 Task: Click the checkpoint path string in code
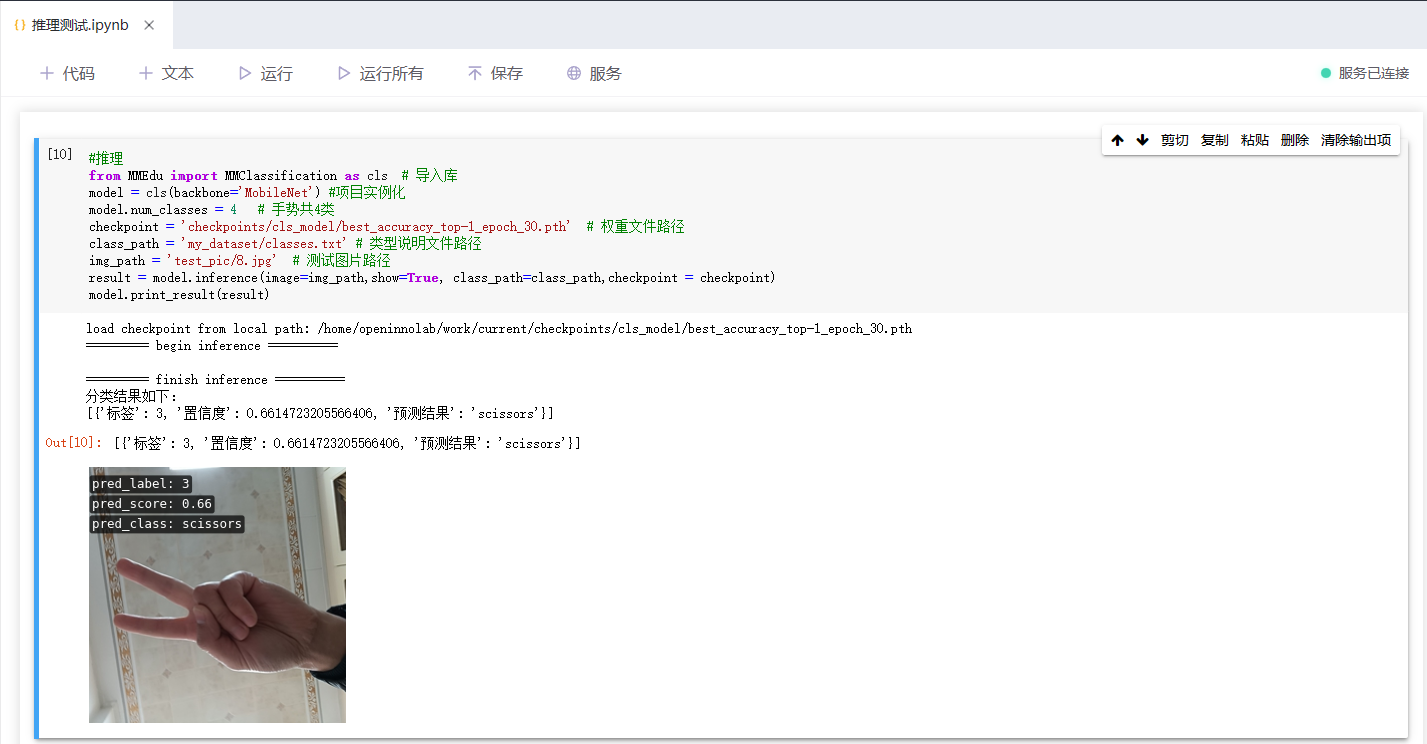376,226
